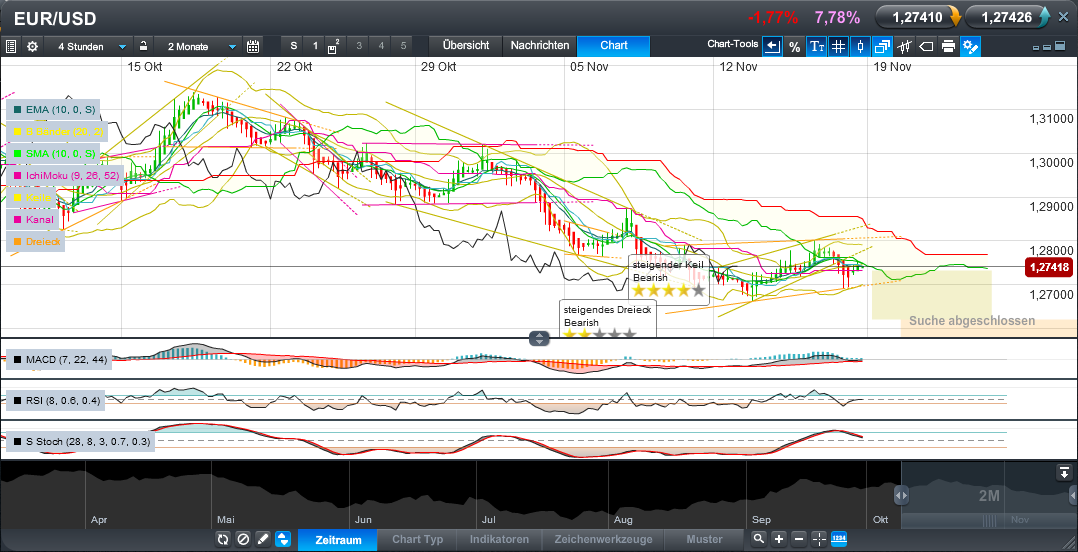Viewport: 1078px width, 552px height.
Task: Open the Zeichenwerkzeuge bottom tab
Action: pos(604,540)
